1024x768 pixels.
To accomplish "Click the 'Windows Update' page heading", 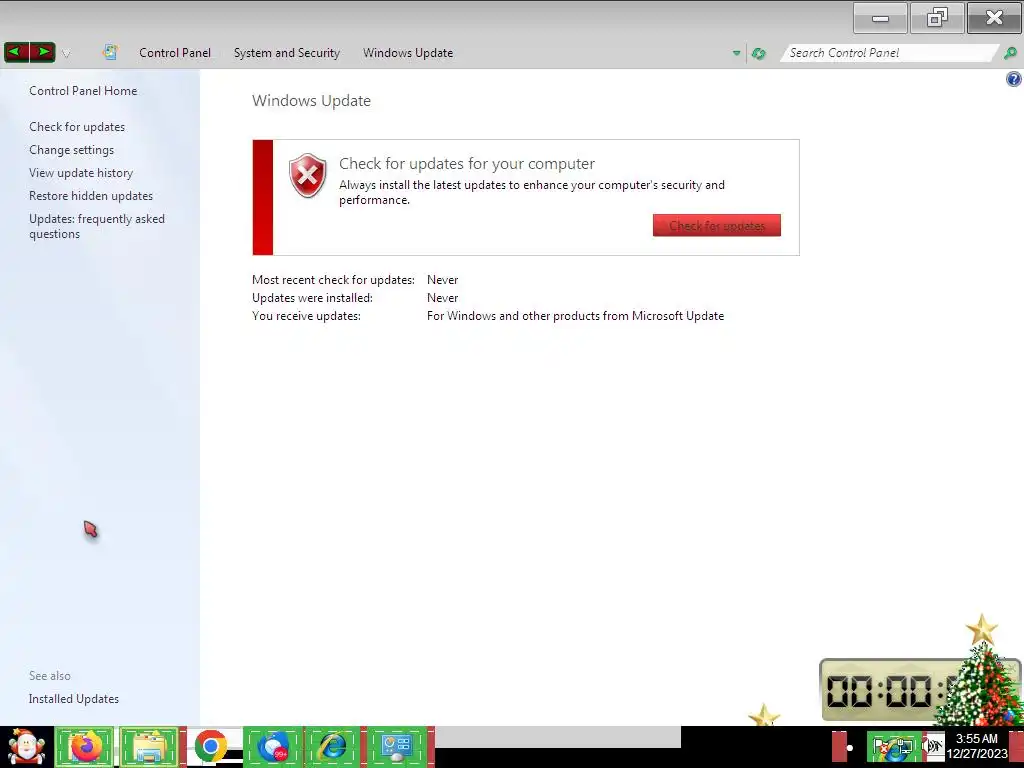I will (x=312, y=101).
